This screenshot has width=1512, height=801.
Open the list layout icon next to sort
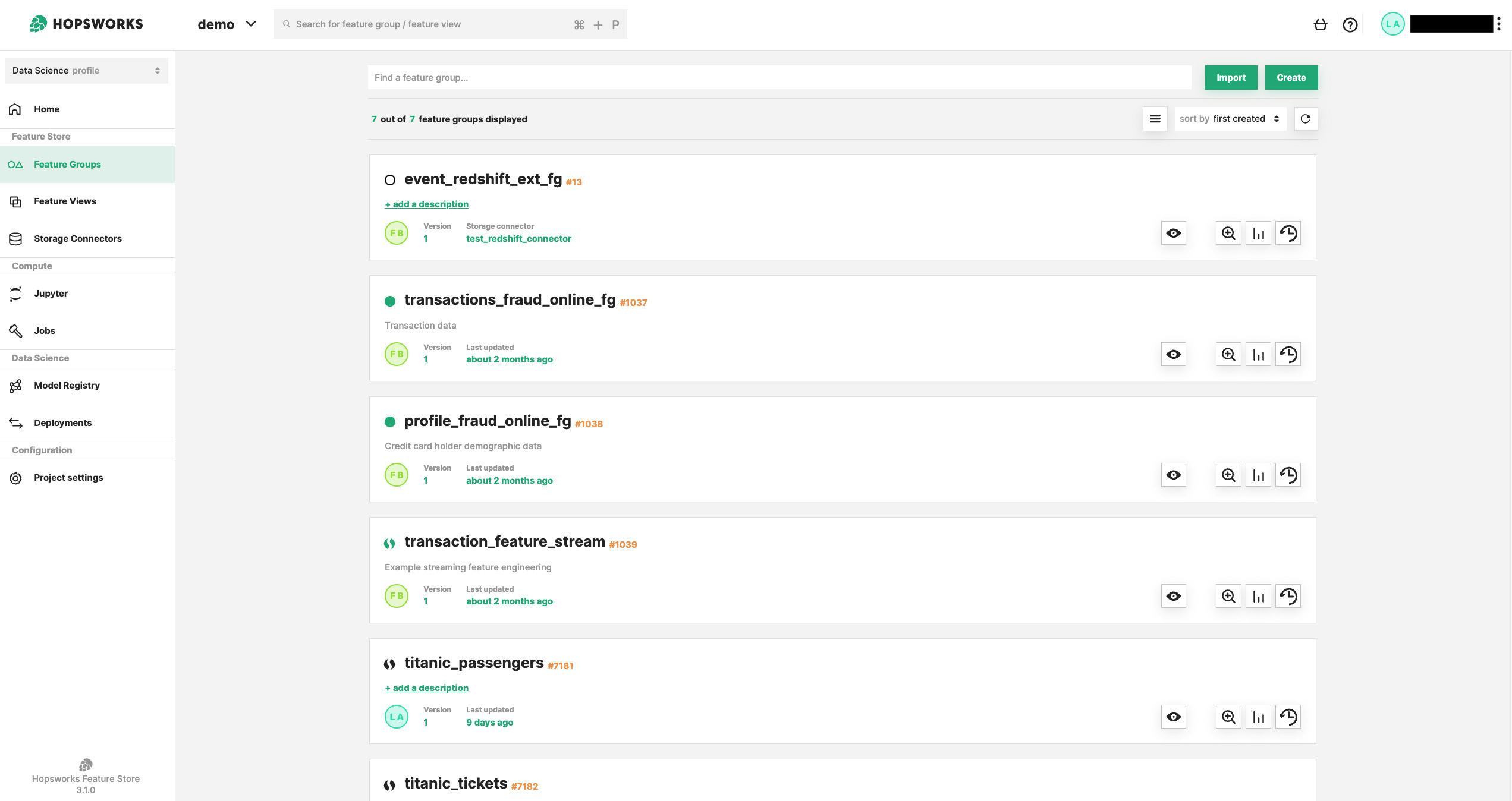1155,119
